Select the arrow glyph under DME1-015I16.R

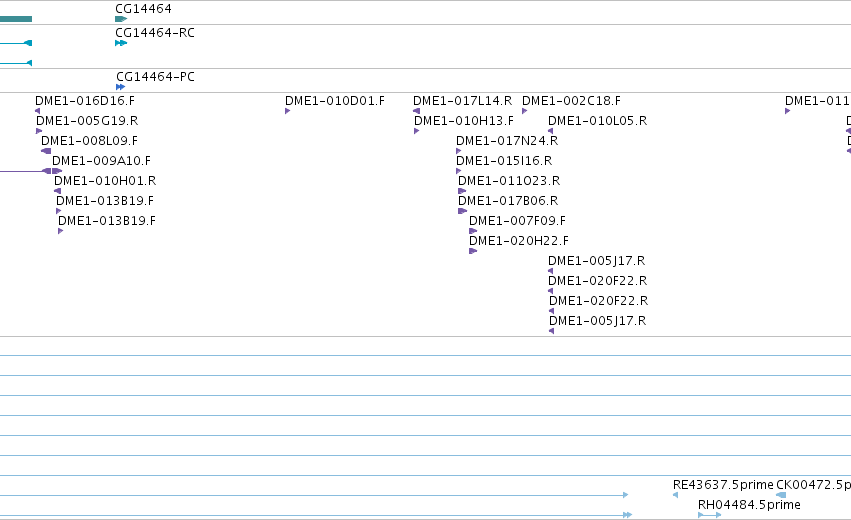[x=459, y=172]
